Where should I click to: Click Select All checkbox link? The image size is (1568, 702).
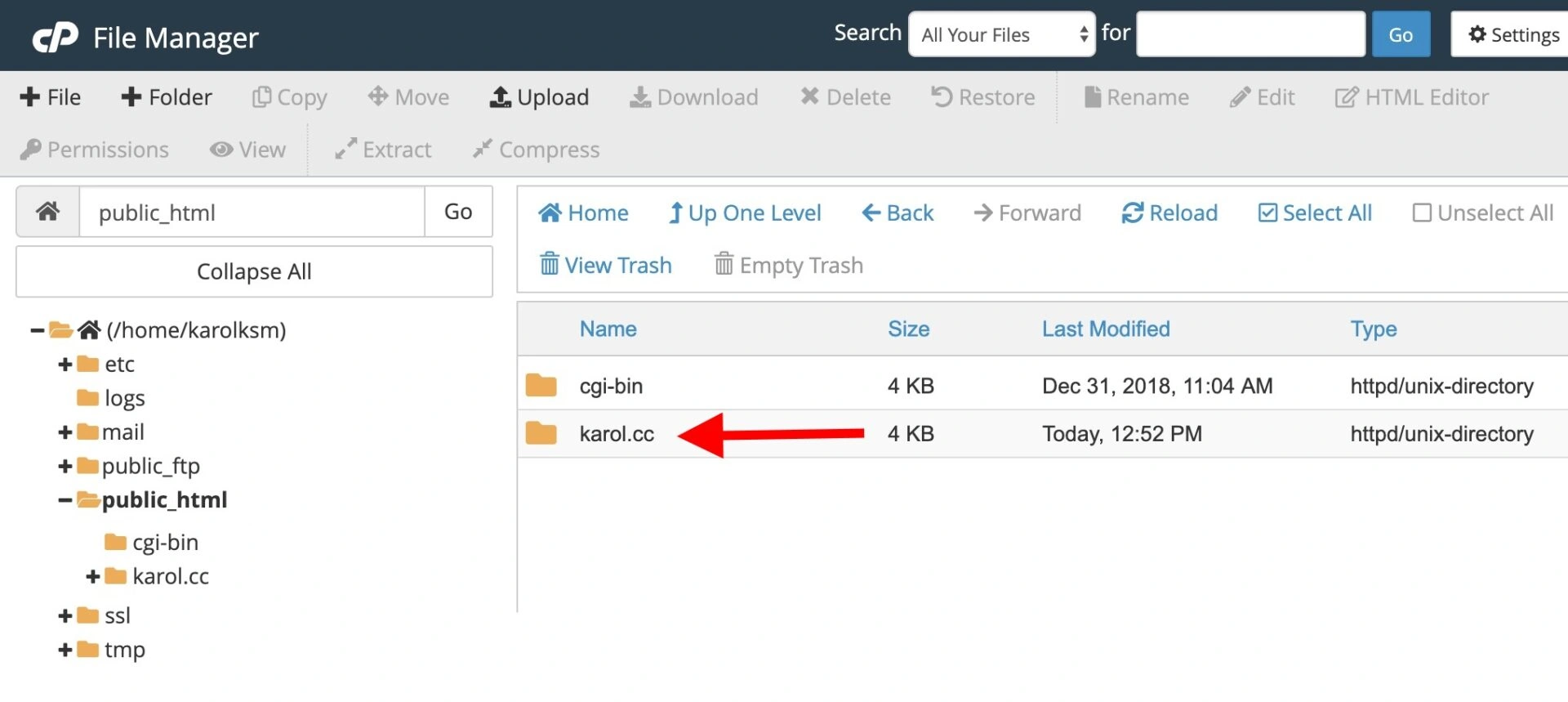1315,212
